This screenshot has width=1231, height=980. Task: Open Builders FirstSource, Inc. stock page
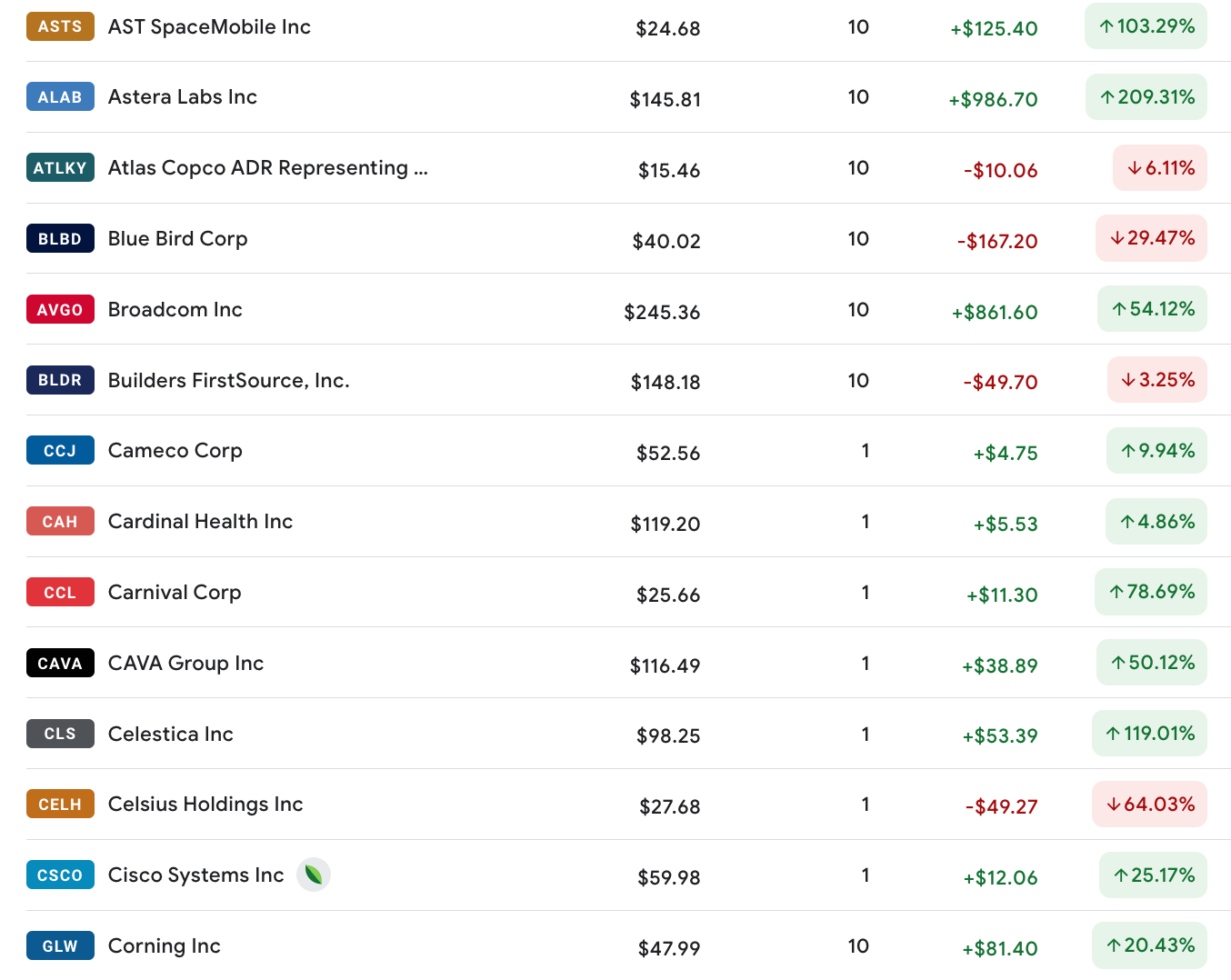pos(229,380)
